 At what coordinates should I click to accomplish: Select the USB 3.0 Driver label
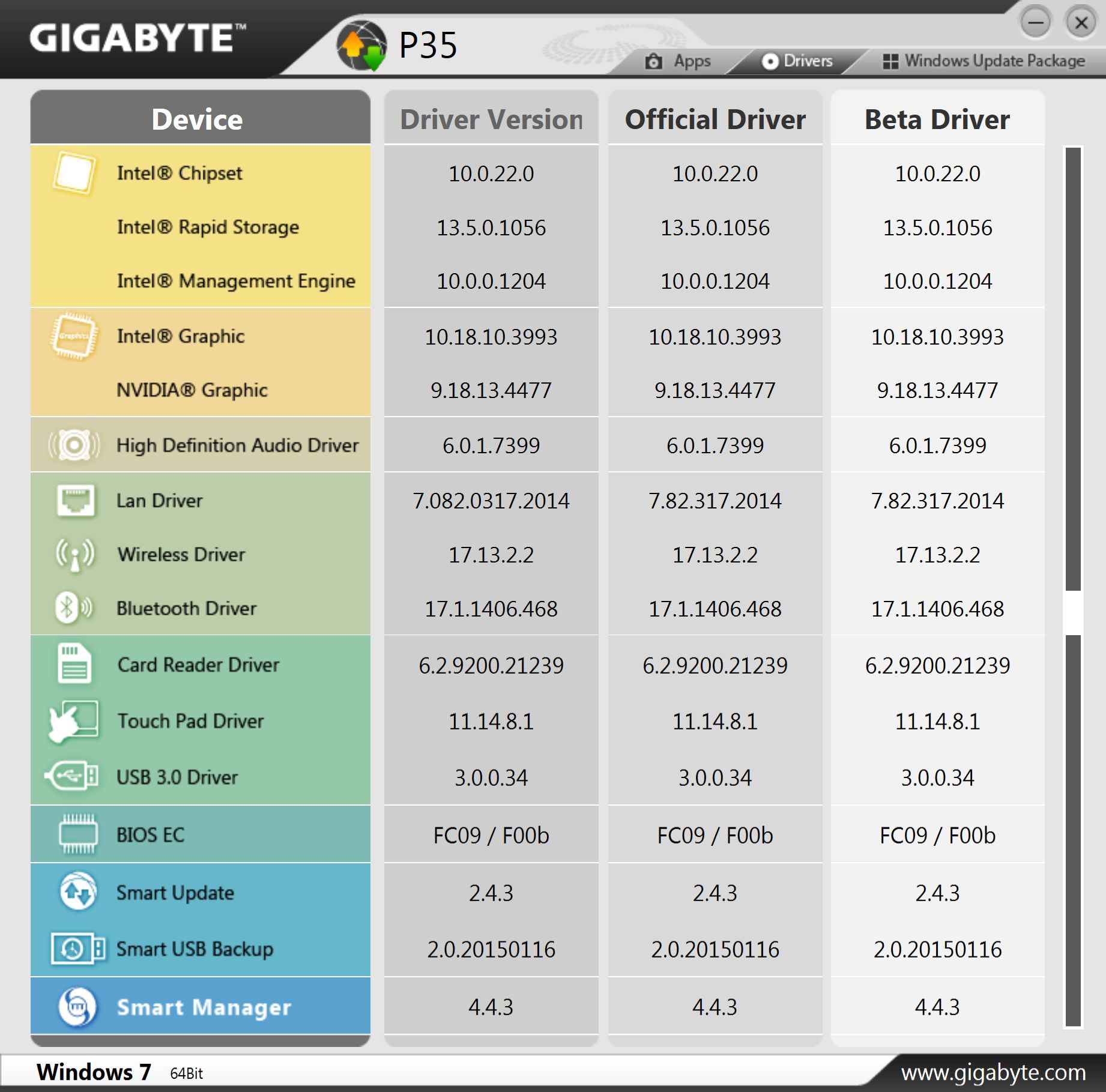coord(177,777)
